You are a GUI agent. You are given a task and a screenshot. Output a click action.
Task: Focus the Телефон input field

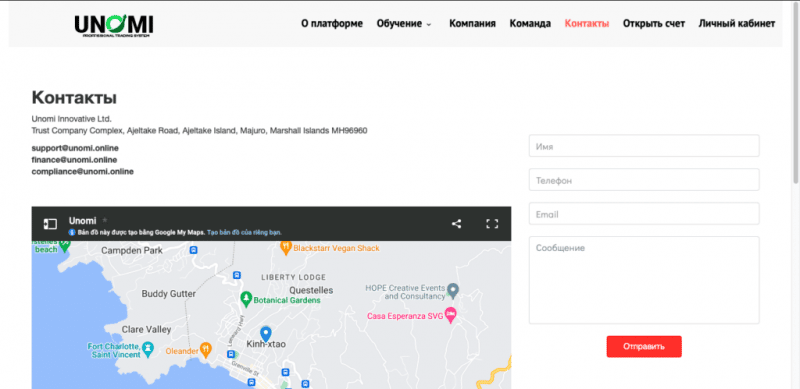point(644,180)
